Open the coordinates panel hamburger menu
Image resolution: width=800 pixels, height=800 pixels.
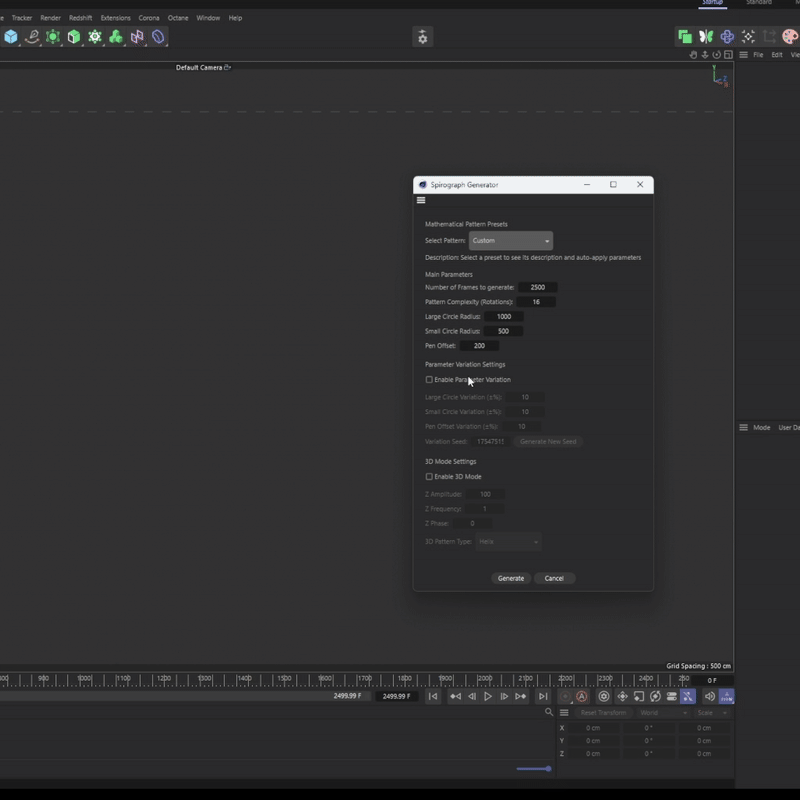coord(564,712)
